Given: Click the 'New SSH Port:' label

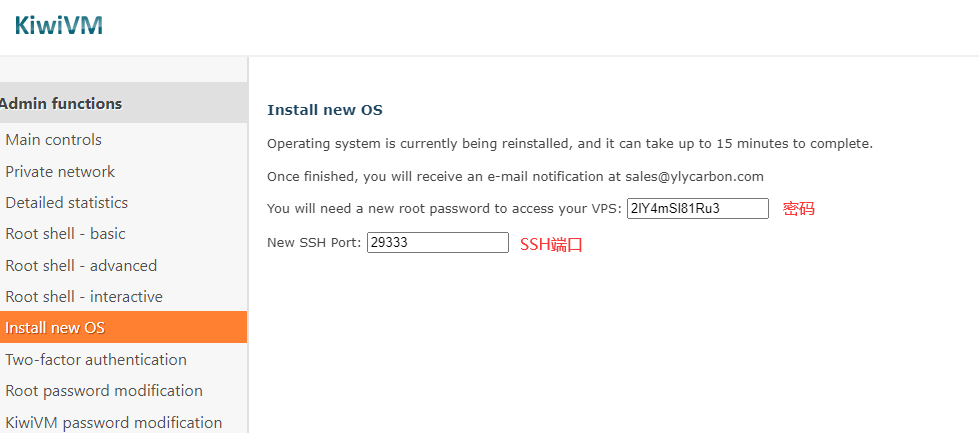Looking at the screenshot, I should [x=314, y=242].
